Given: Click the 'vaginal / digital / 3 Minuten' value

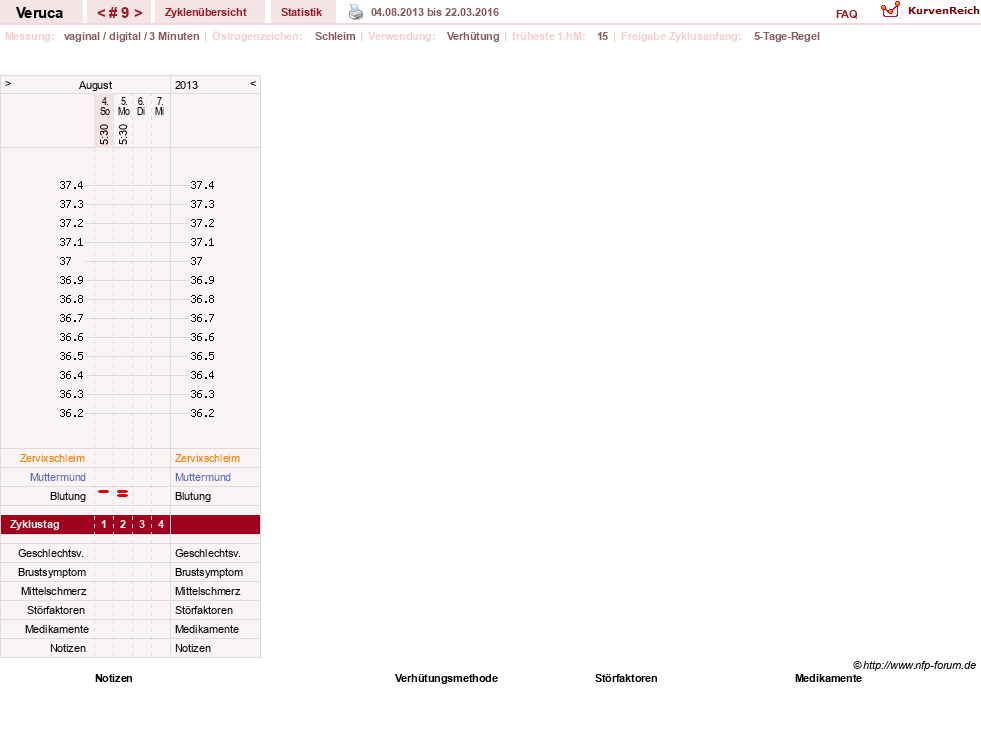Looking at the screenshot, I should pos(131,36).
